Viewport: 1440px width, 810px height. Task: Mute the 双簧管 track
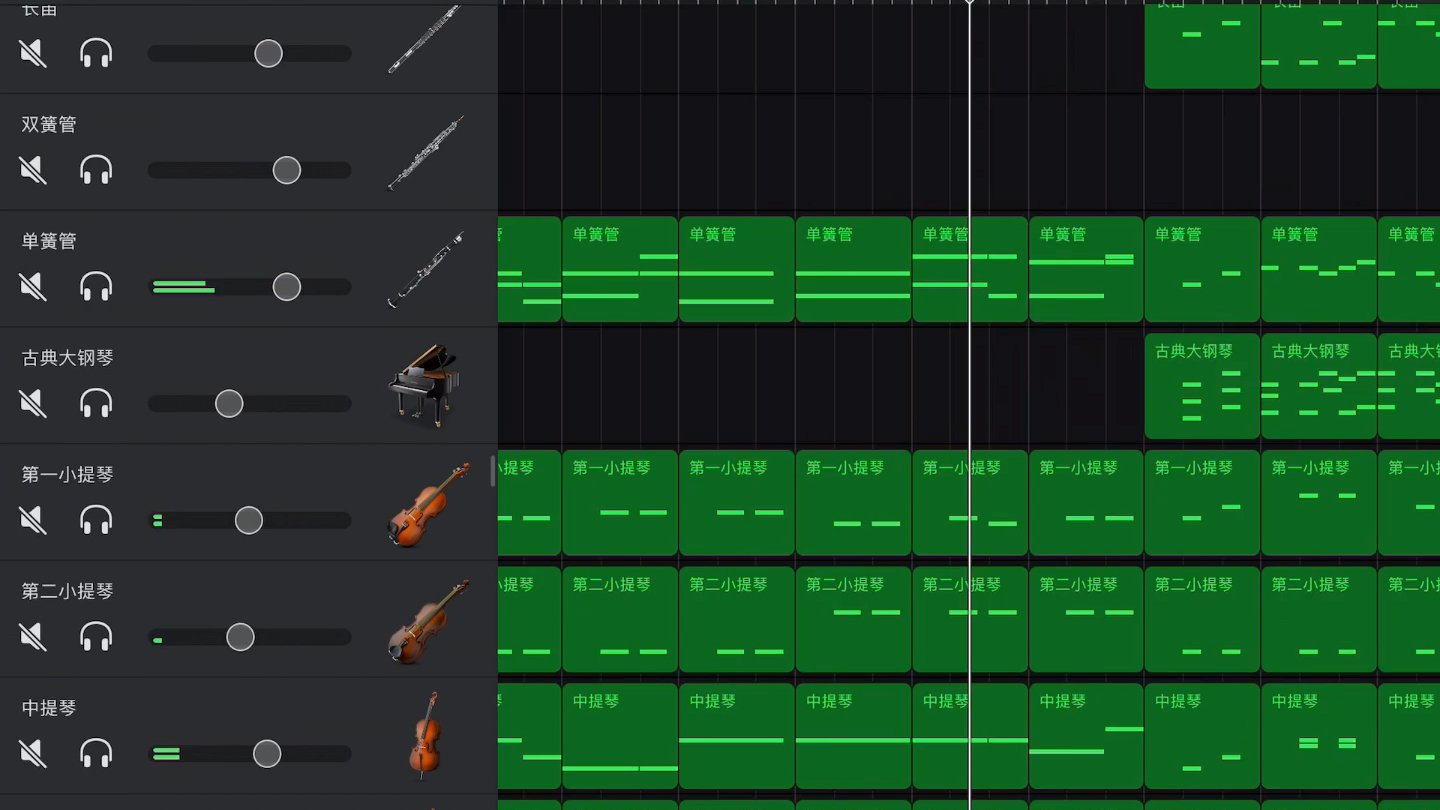(33, 170)
